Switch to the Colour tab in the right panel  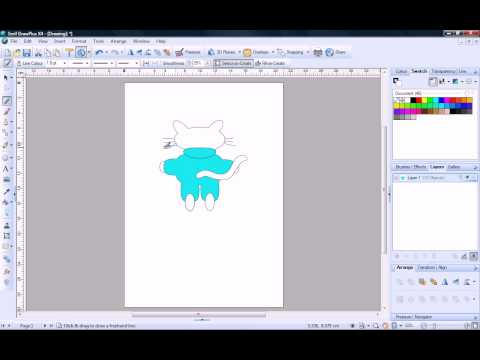coord(401,71)
